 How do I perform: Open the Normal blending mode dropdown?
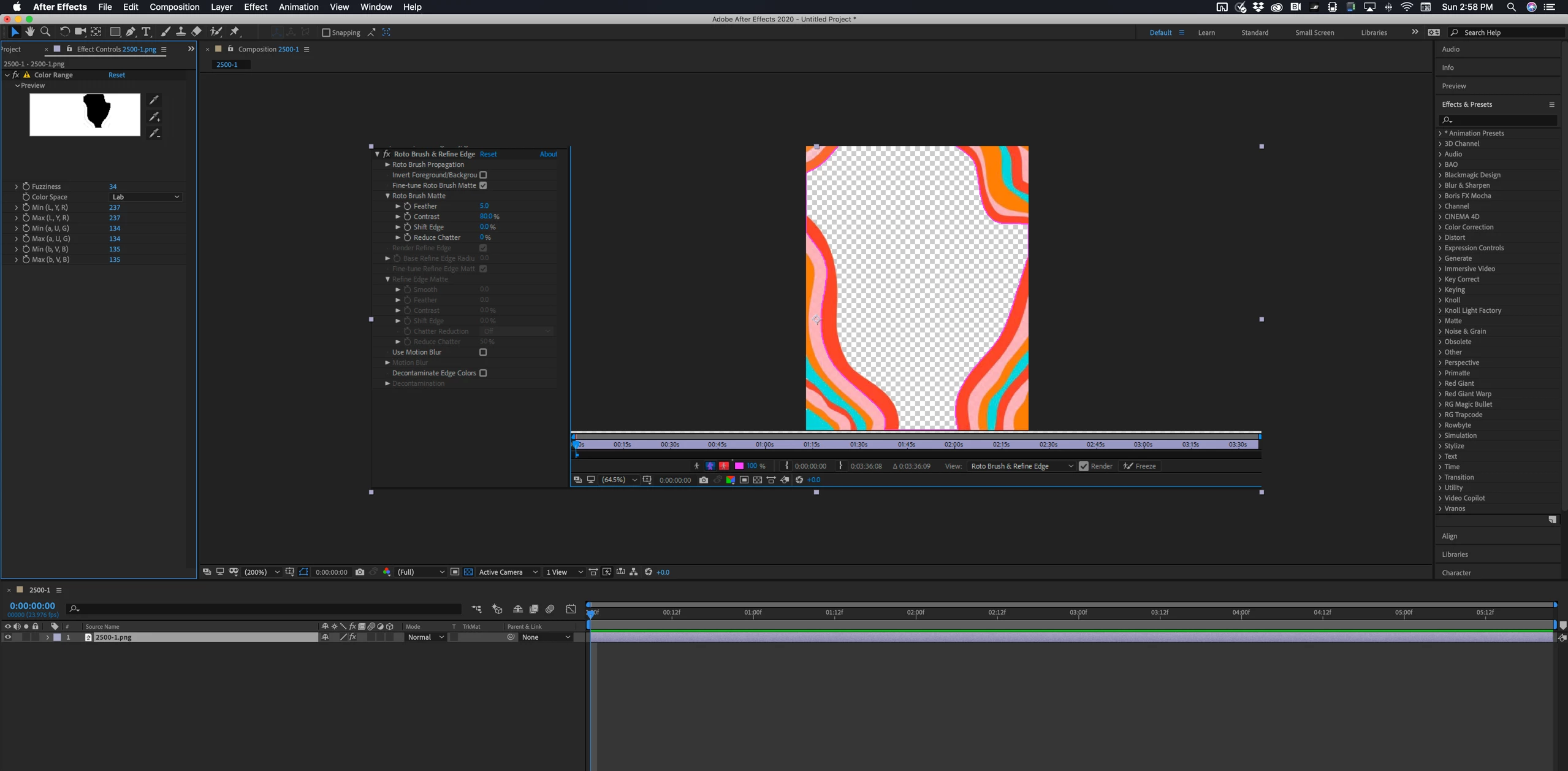[425, 637]
